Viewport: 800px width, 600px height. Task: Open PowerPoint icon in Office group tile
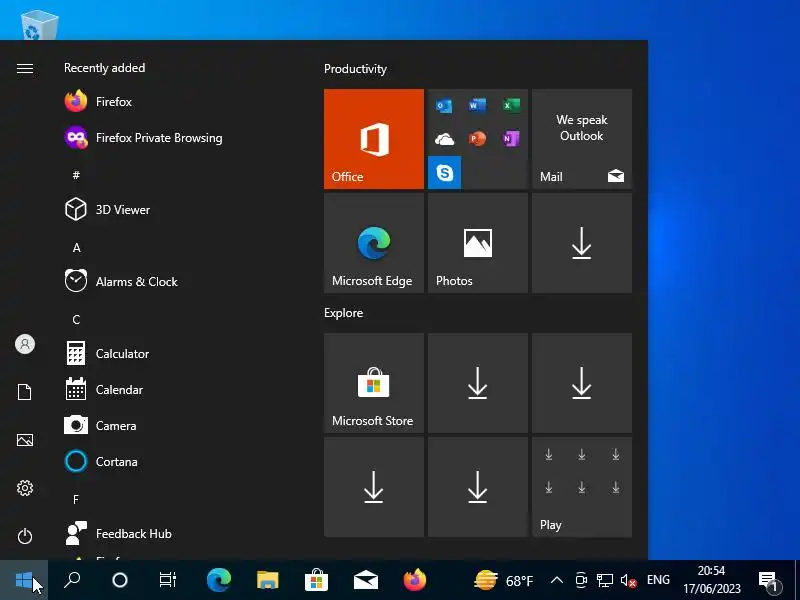point(478,139)
